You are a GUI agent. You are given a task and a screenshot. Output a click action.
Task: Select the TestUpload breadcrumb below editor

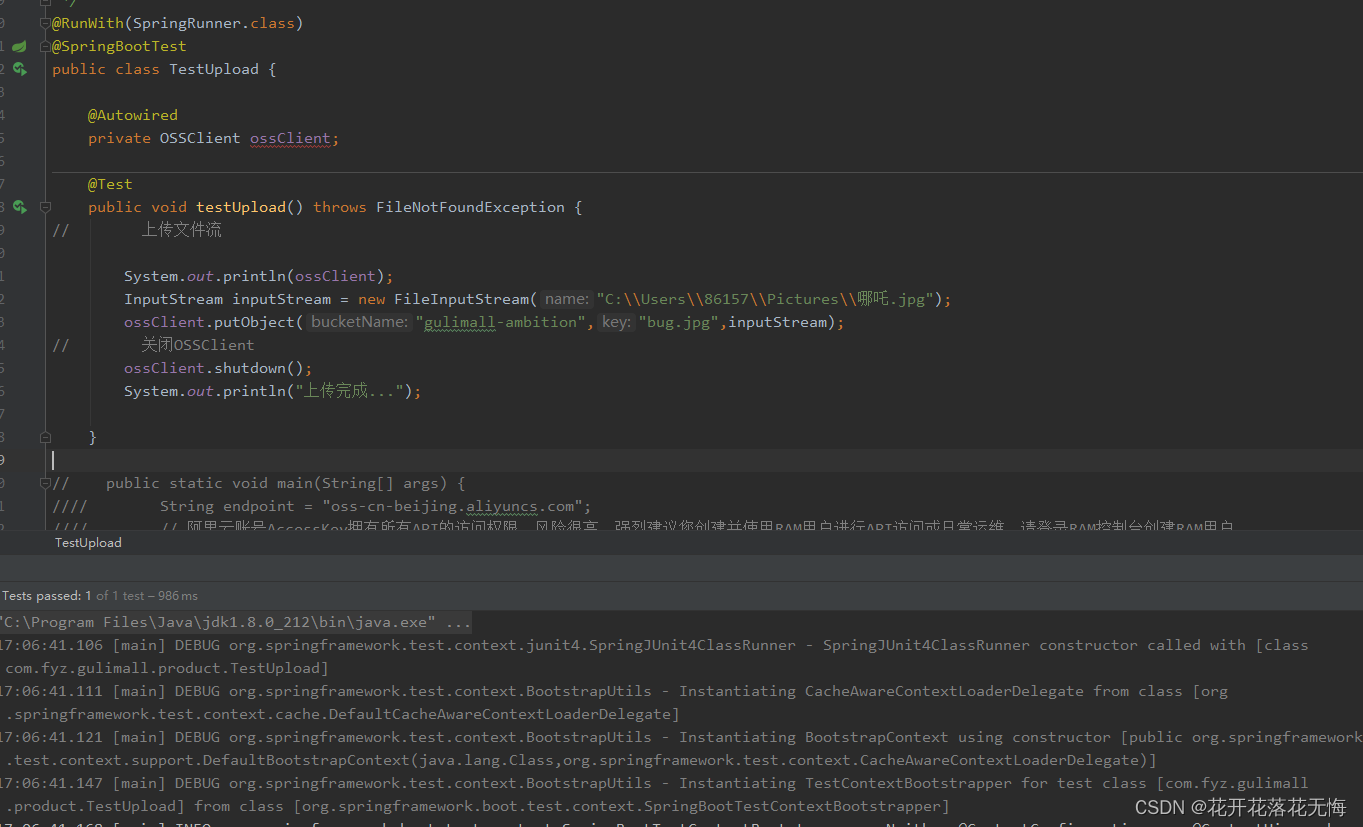click(x=88, y=542)
